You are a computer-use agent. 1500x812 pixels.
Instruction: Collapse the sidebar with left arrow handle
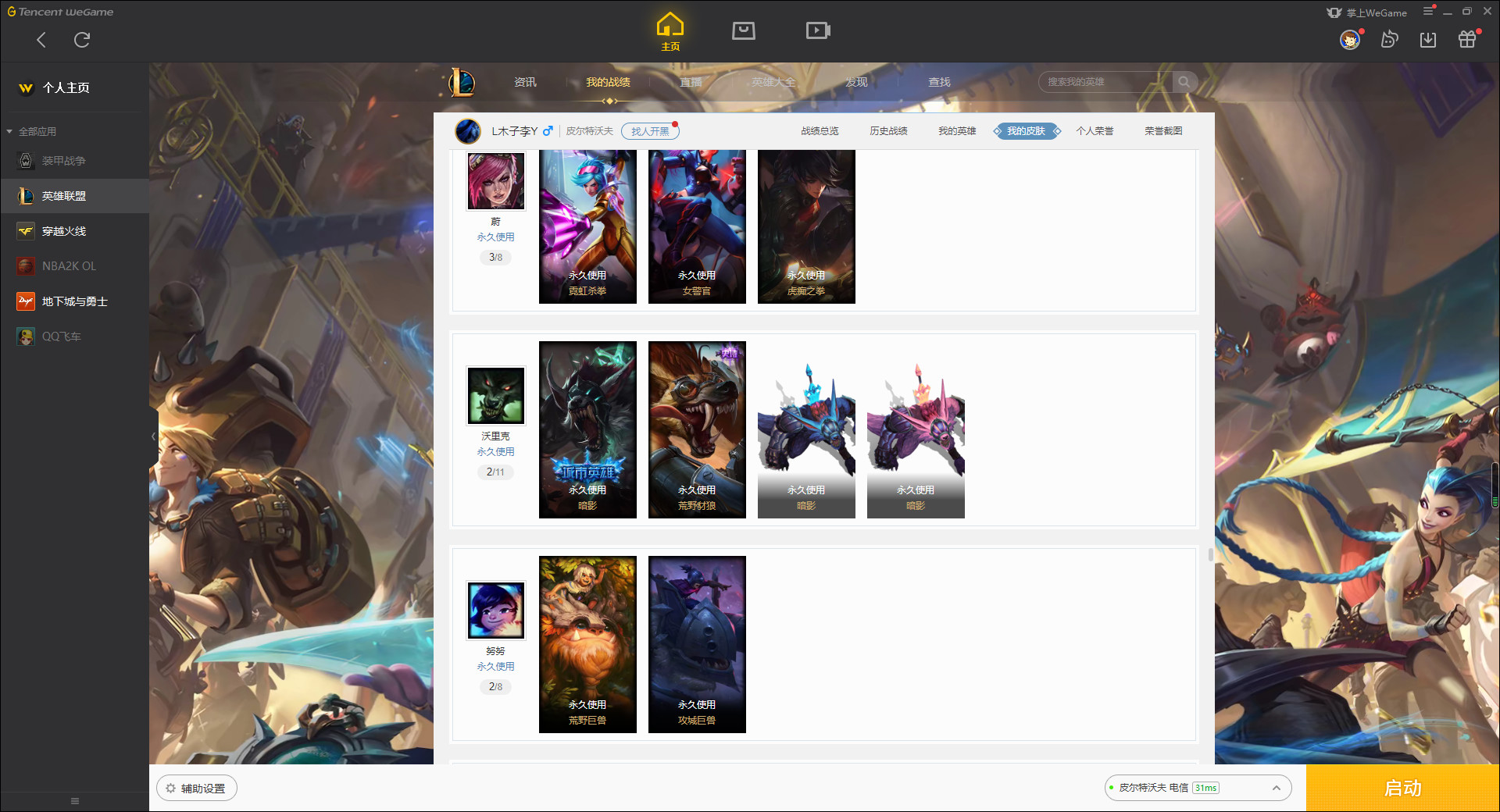[154, 436]
